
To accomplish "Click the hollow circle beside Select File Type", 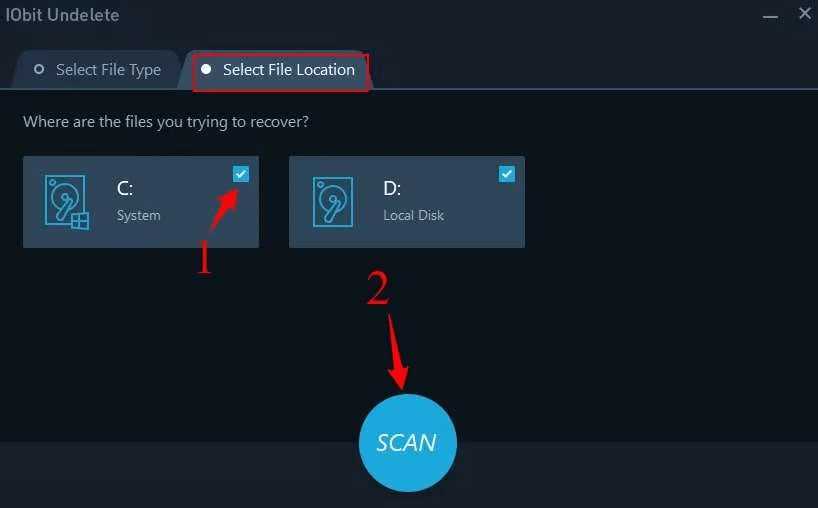I will point(39,69).
